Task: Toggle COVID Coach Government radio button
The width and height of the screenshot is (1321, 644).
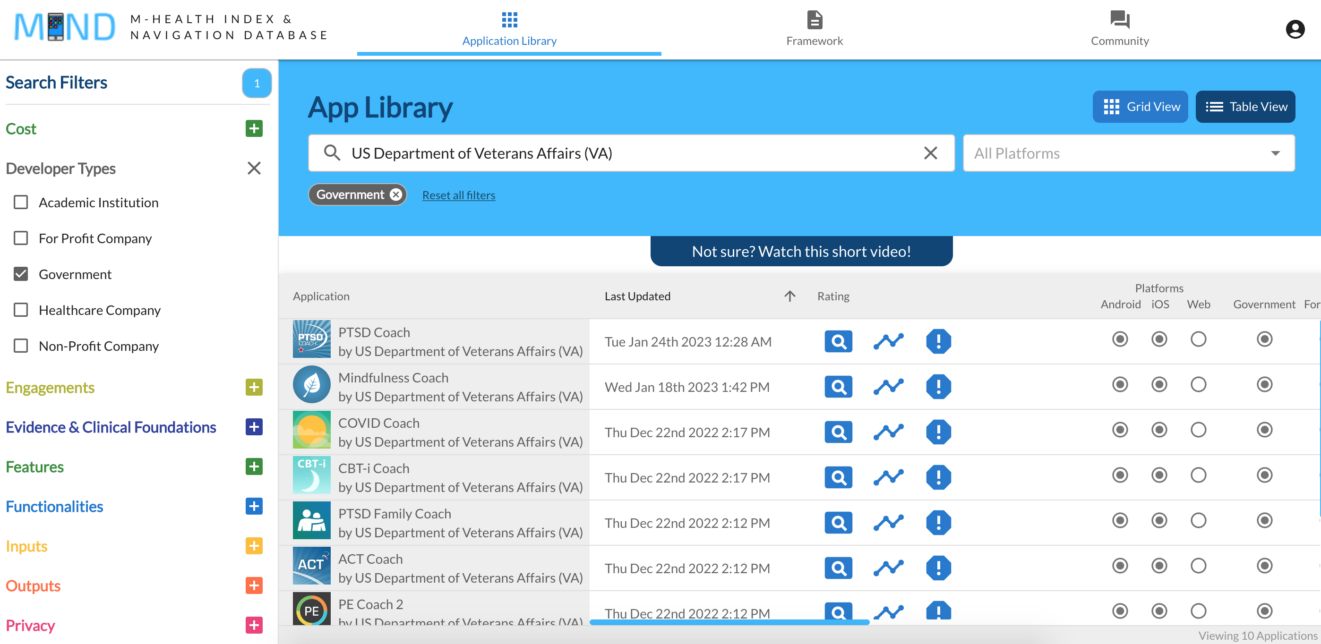Action: pyautogui.click(x=1264, y=430)
